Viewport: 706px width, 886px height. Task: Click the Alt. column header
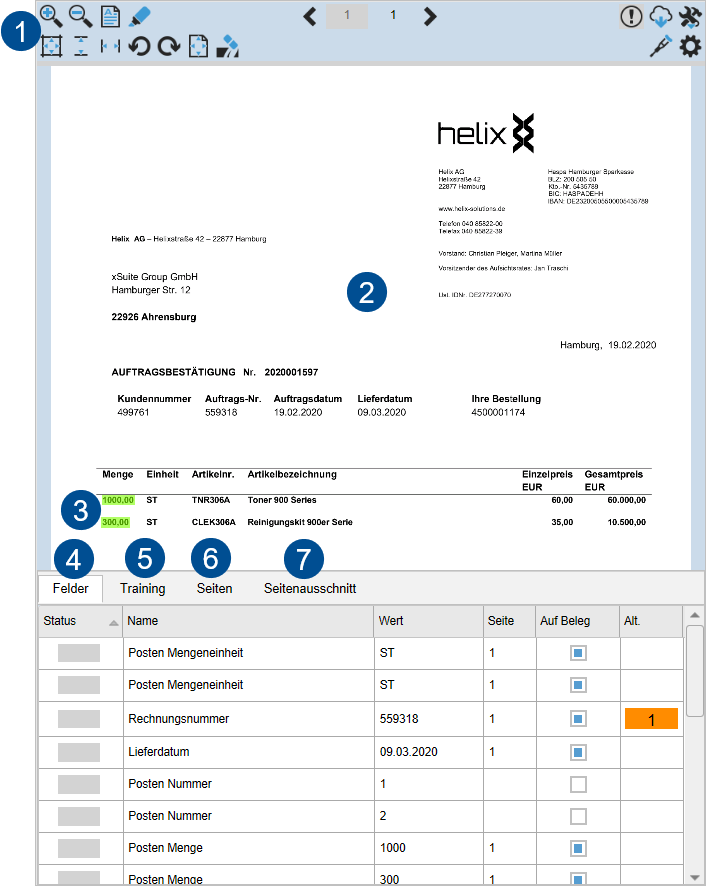[x=651, y=620]
